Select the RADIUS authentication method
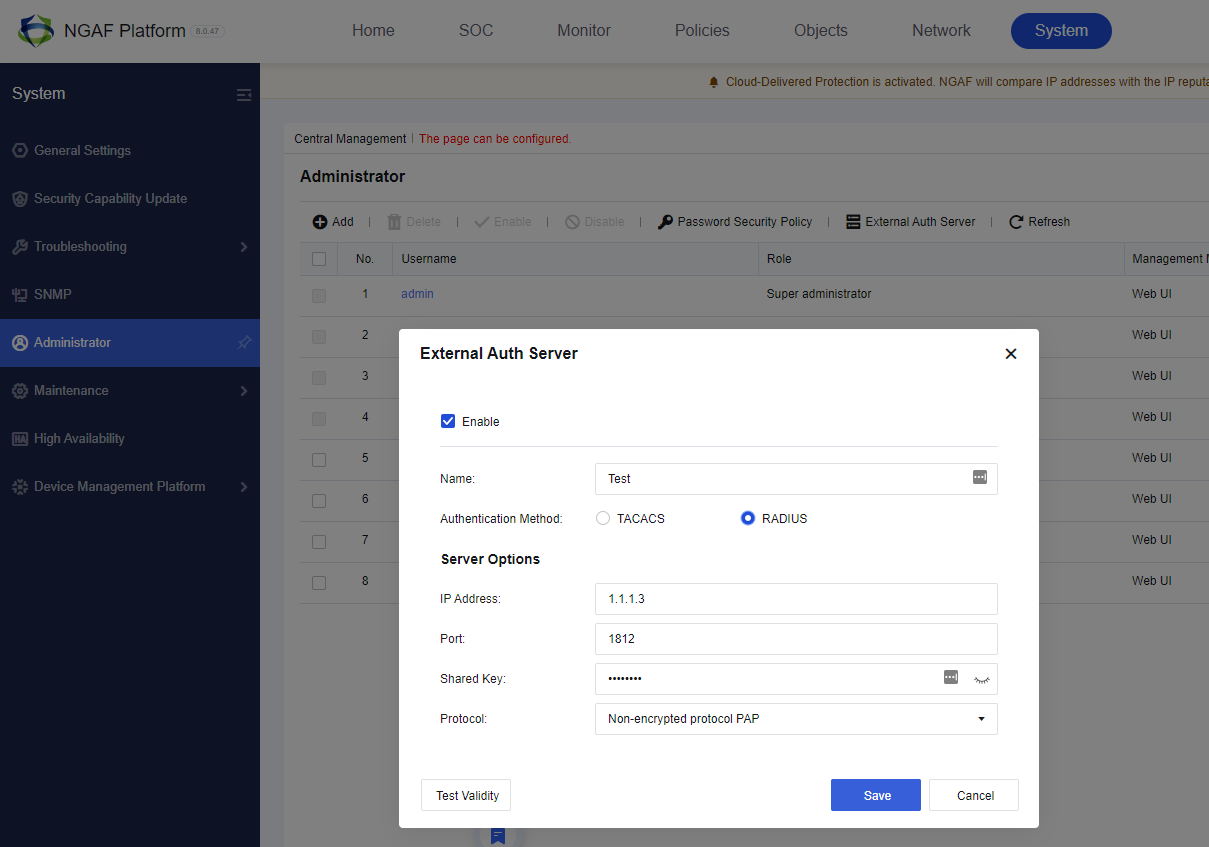This screenshot has width=1209, height=847. pos(748,519)
